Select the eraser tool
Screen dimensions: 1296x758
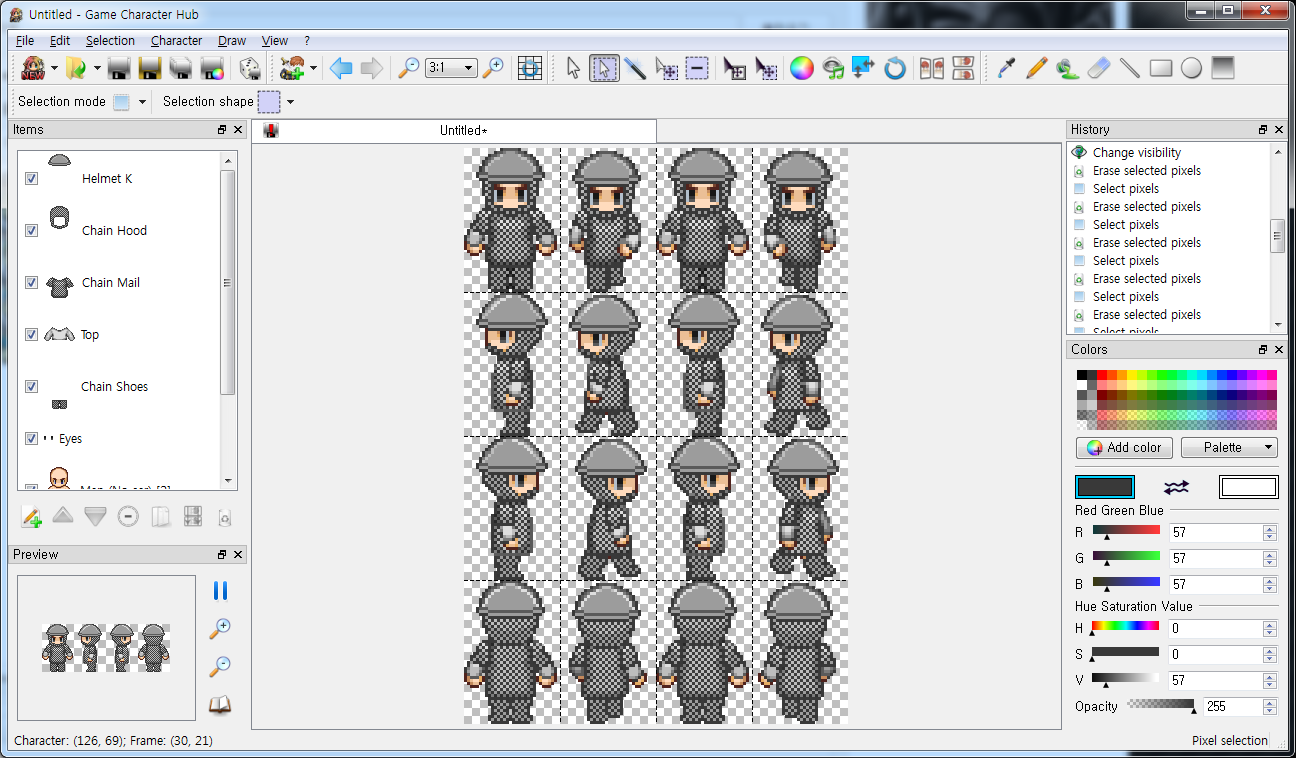coord(1099,68)
